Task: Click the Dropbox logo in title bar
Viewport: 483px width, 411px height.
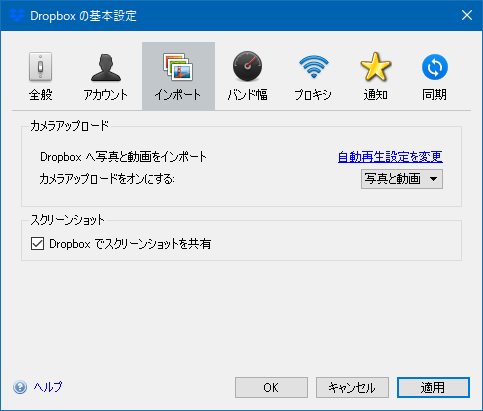Action: [x=16, y=15]
